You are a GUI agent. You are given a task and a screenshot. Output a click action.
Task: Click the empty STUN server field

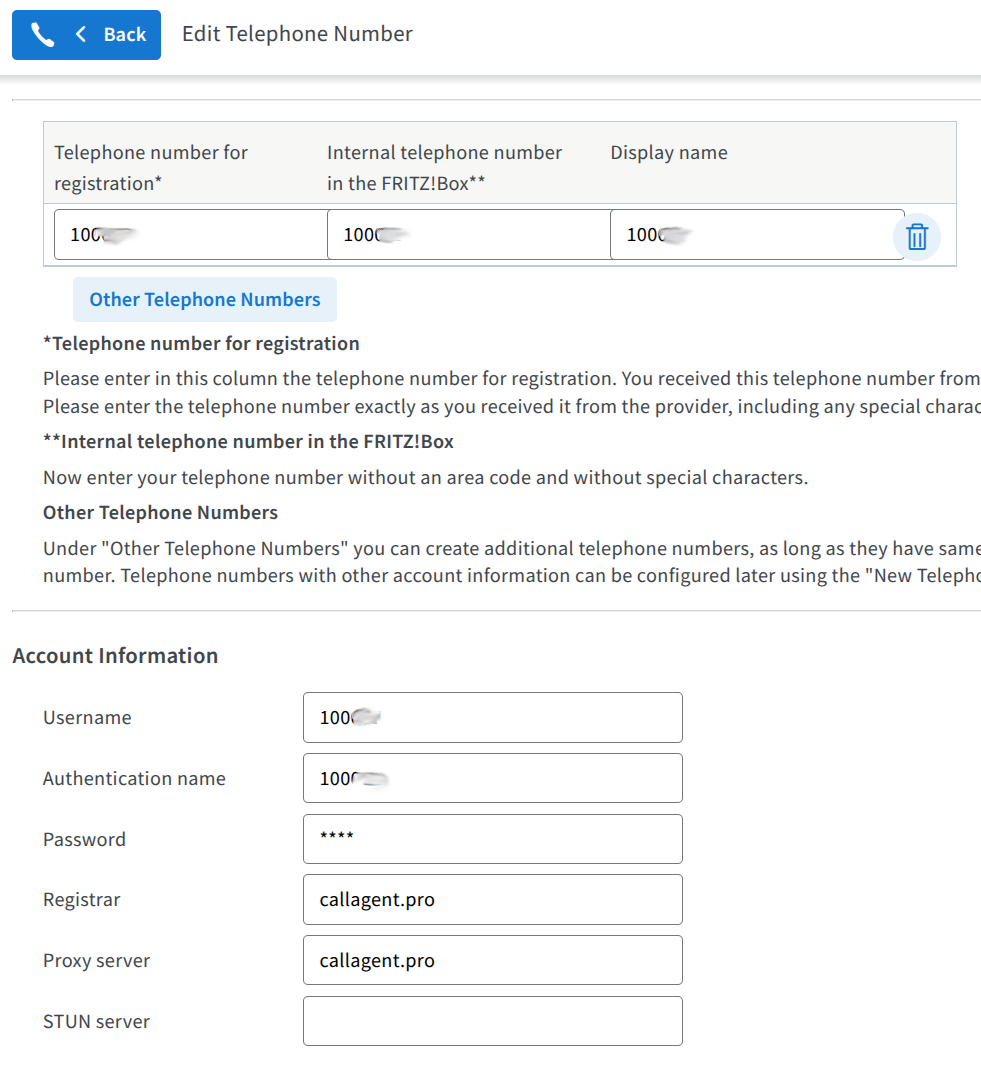point(492,1021)
